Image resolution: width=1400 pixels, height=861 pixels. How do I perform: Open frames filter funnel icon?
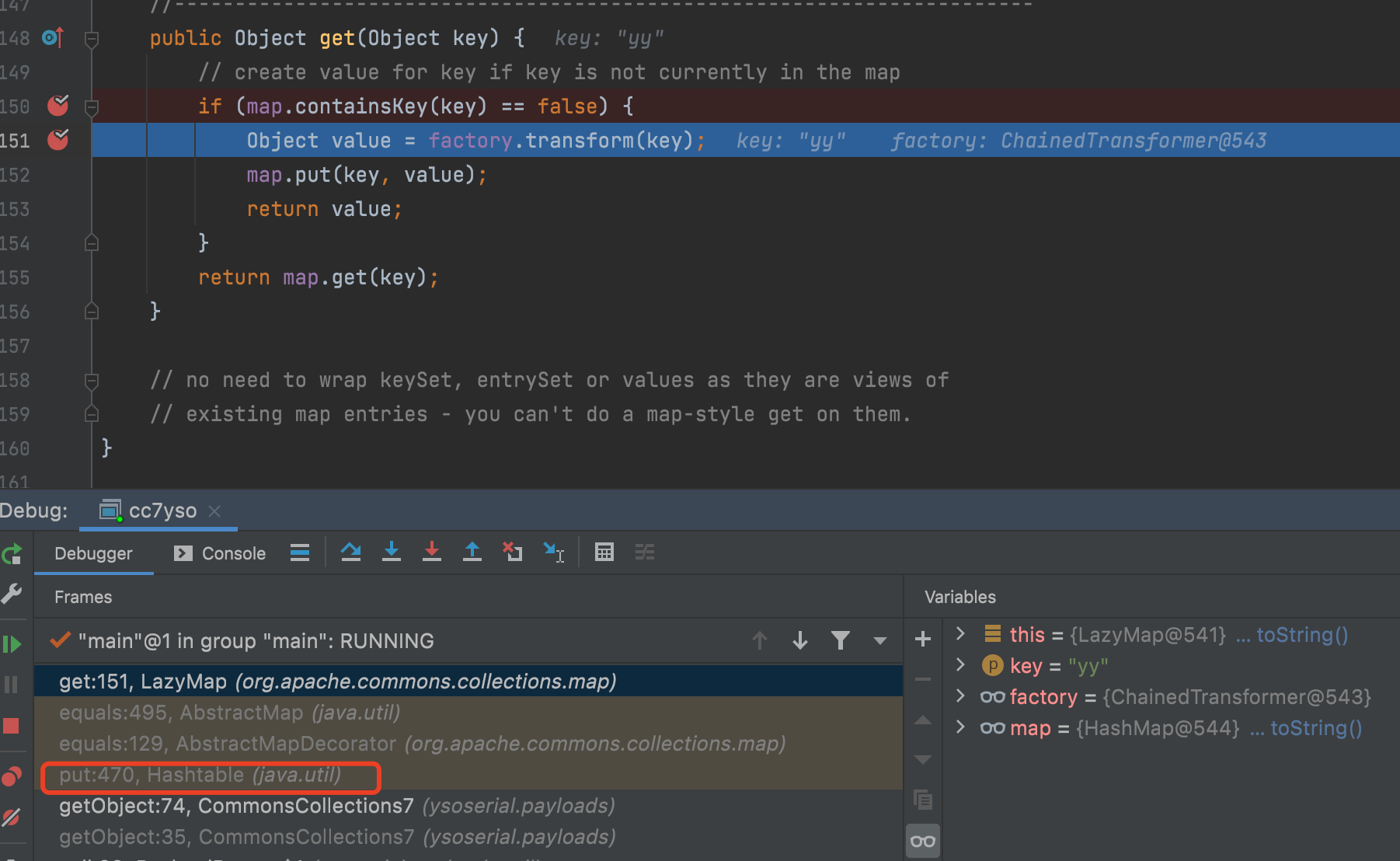tap(841, 641)
